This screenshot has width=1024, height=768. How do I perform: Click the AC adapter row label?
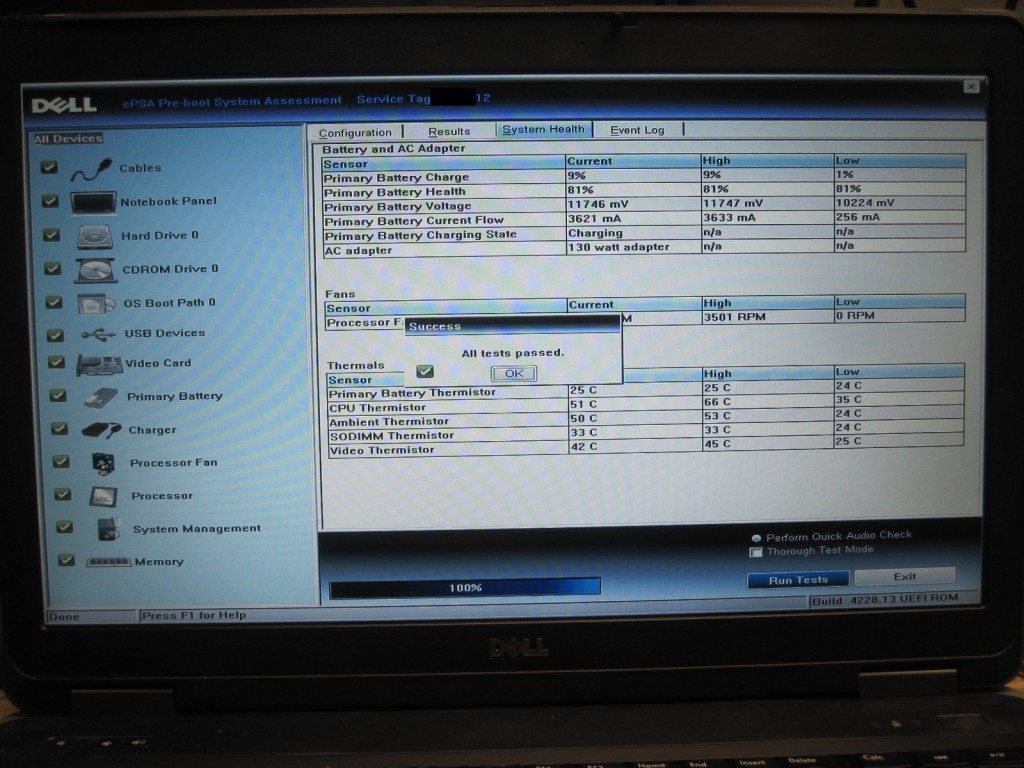tap(359, 251)
